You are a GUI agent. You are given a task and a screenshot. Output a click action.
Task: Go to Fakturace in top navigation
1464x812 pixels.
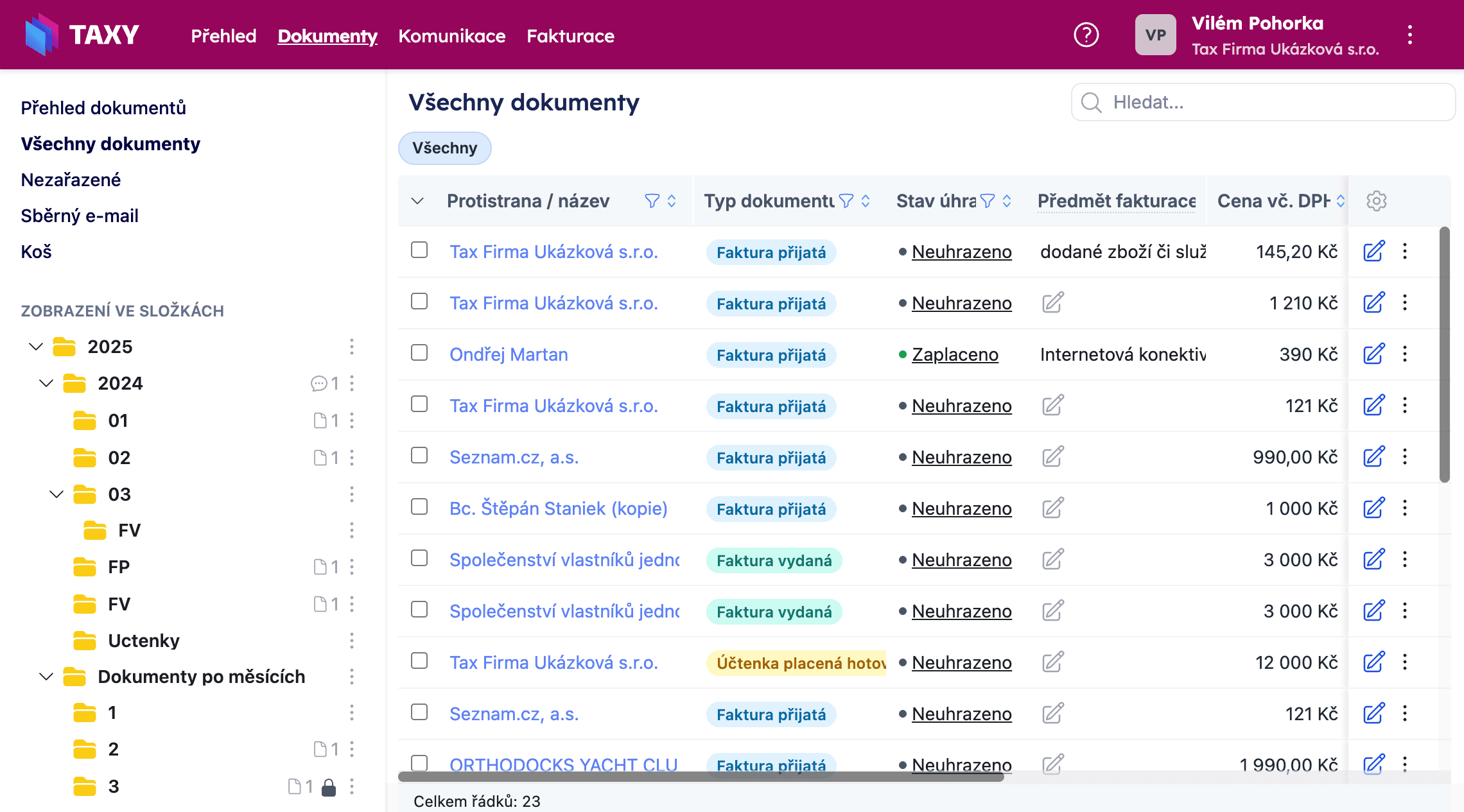(570, 36)
